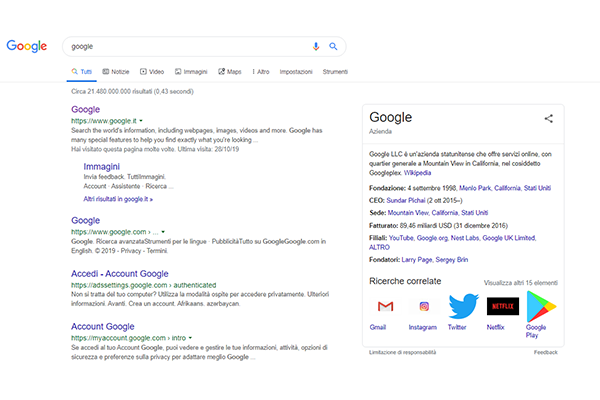Click the Google logo
This screenshot has height=400, width=600.
27,46
